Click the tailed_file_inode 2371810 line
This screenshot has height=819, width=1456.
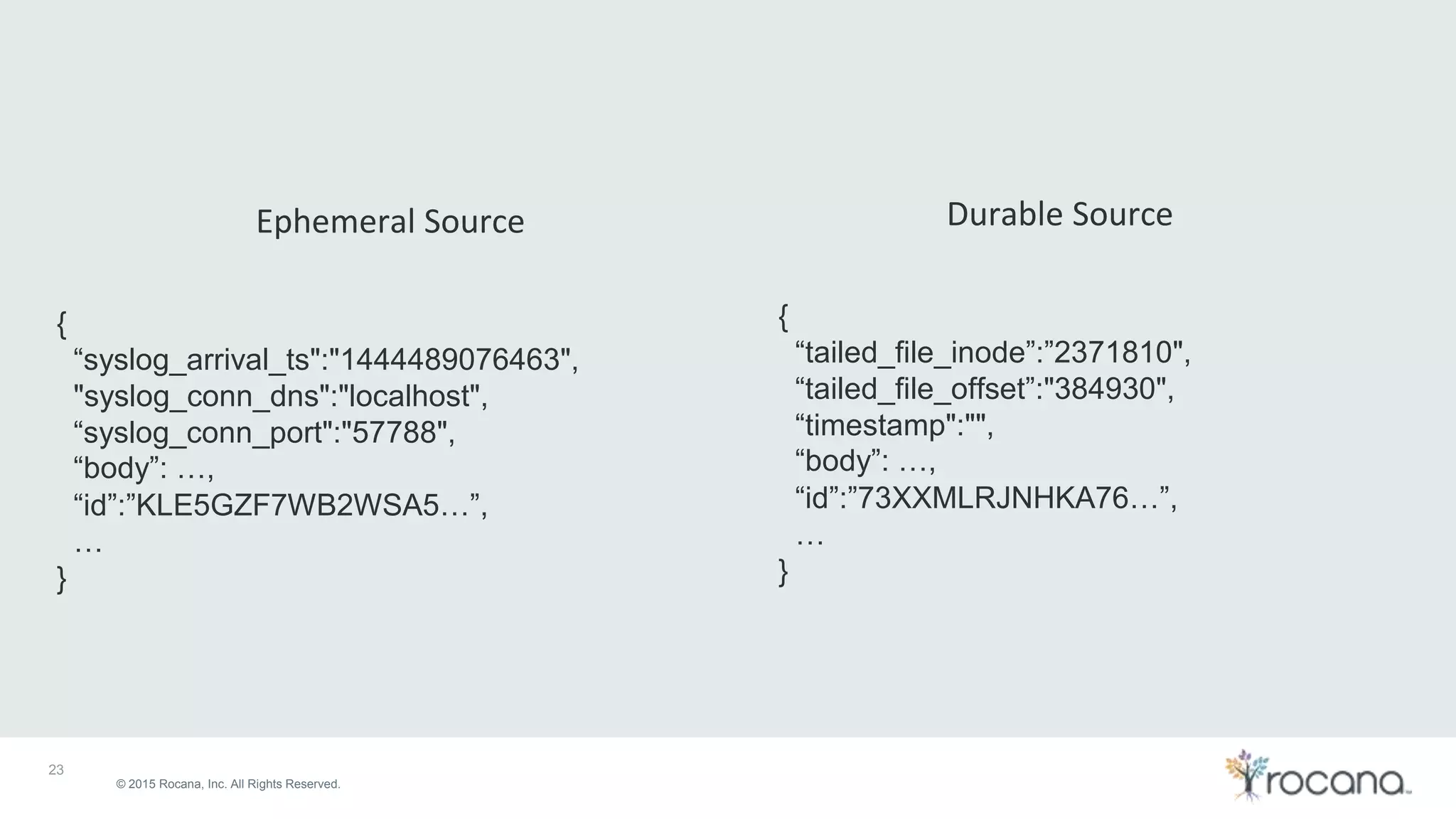pyautogui.click(x=992, y=353)
